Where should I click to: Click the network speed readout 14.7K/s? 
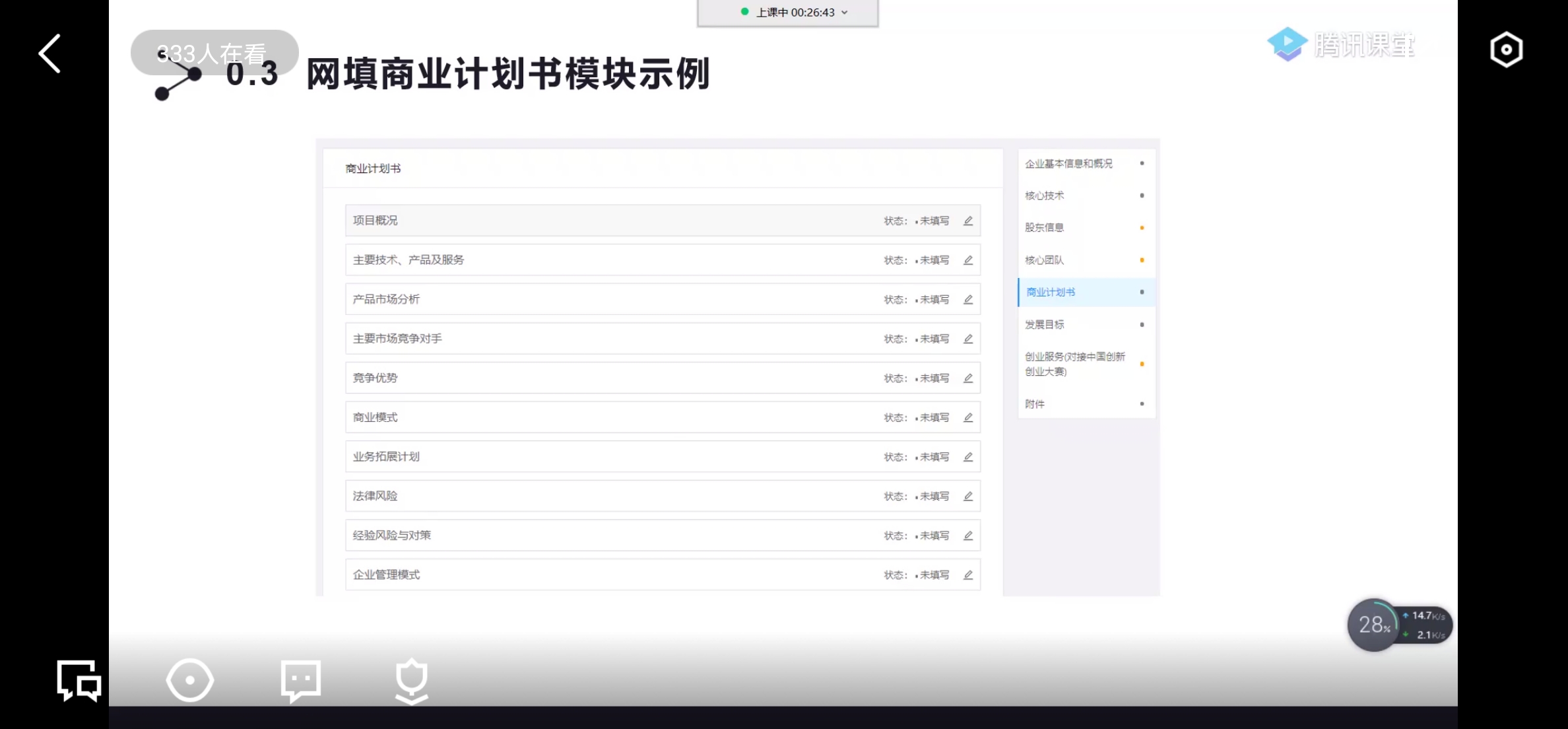click(1428, 615)
